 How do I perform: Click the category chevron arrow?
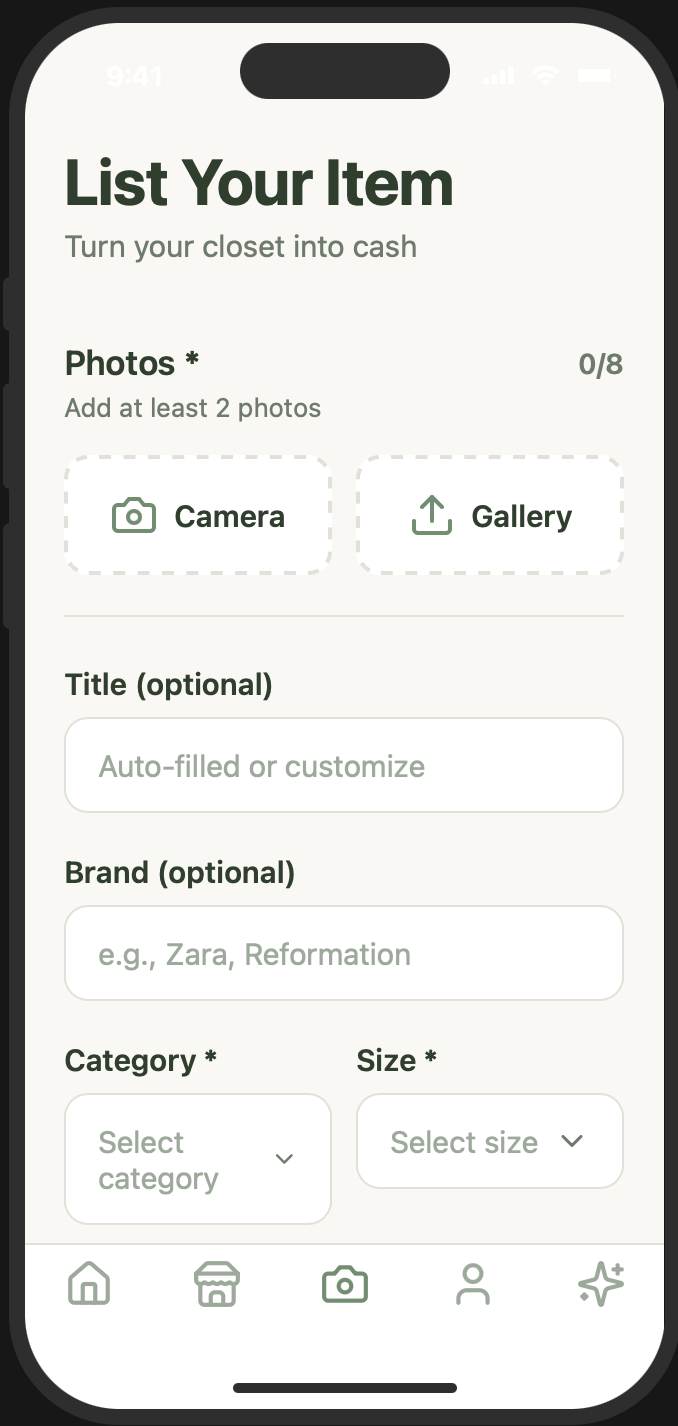[x=284, y=1159]
